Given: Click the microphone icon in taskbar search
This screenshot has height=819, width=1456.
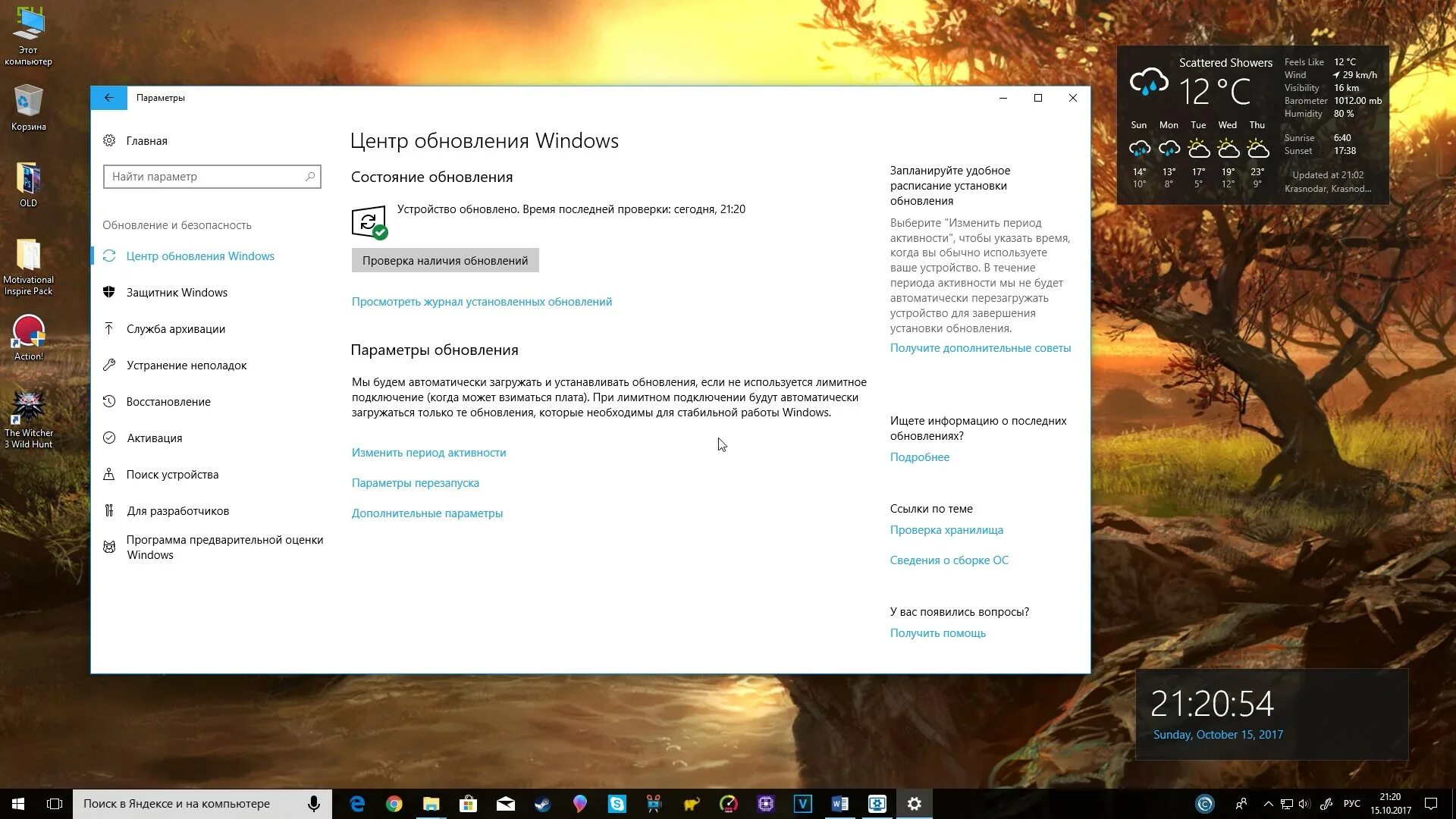Looking at the screenshot, I should point(313,804).
